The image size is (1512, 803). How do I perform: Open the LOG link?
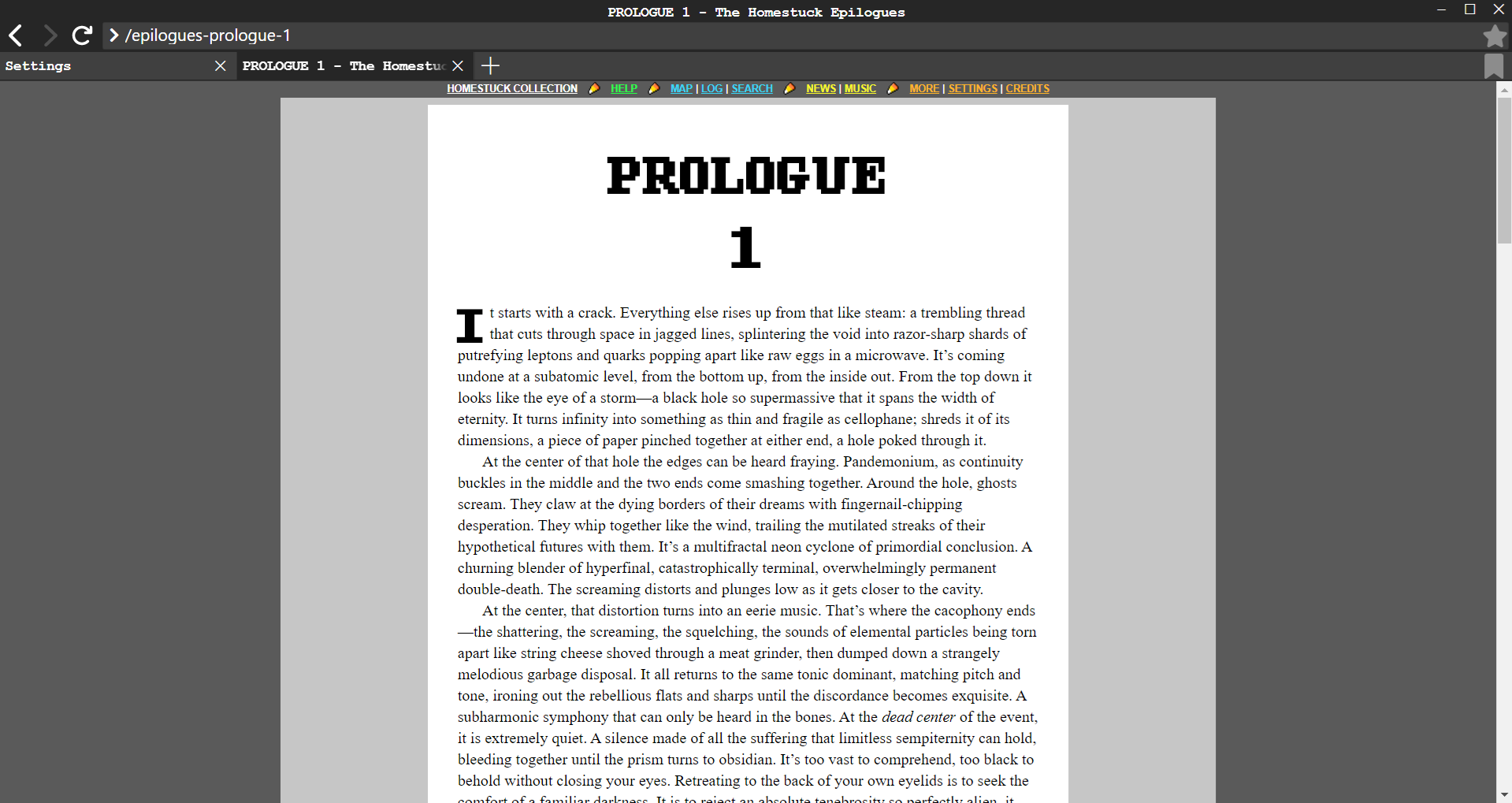click(712, 89)
